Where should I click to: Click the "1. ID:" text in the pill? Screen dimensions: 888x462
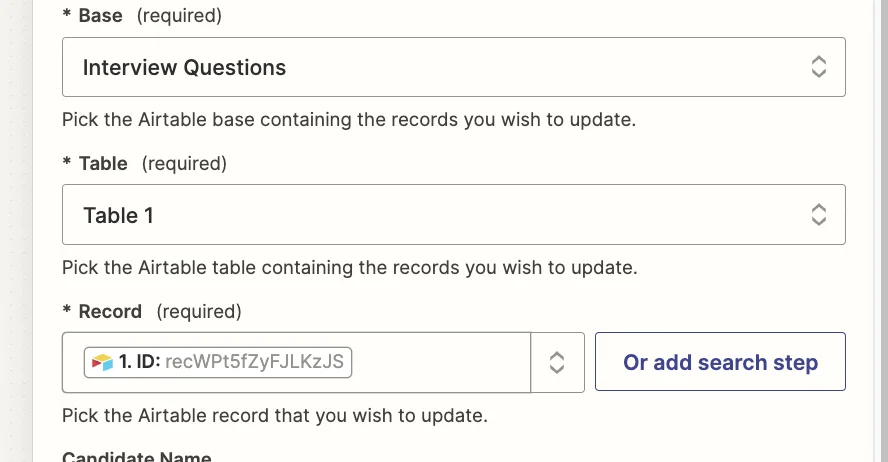(x=141, y=362)
